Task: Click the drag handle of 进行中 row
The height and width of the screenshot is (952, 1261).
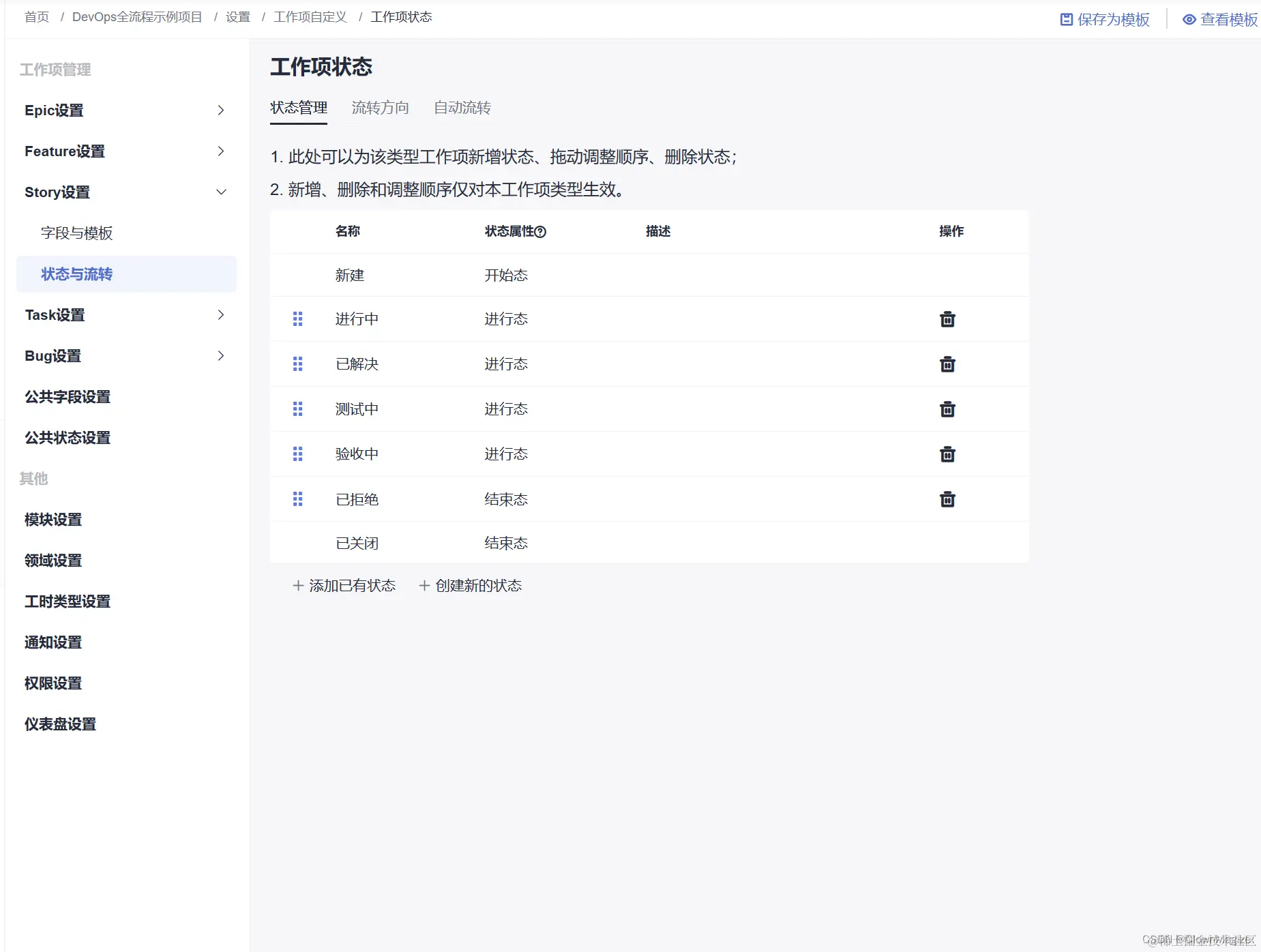Action: pyautogui.click(x=297, y=318)
